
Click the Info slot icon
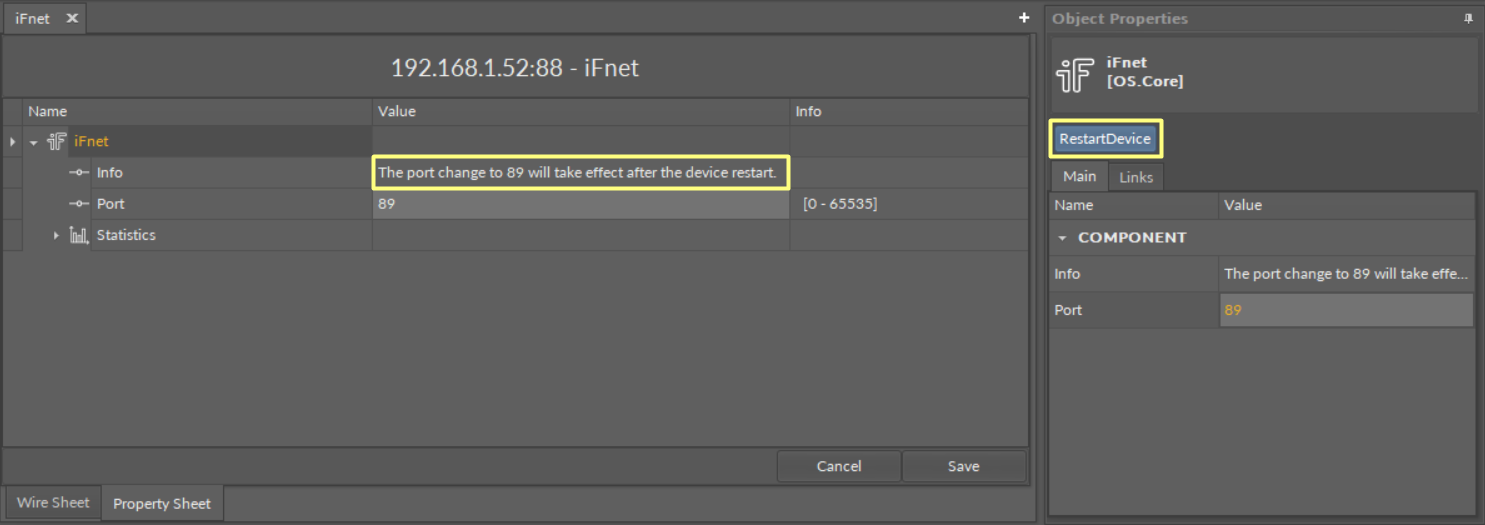[x=79, y=173]
